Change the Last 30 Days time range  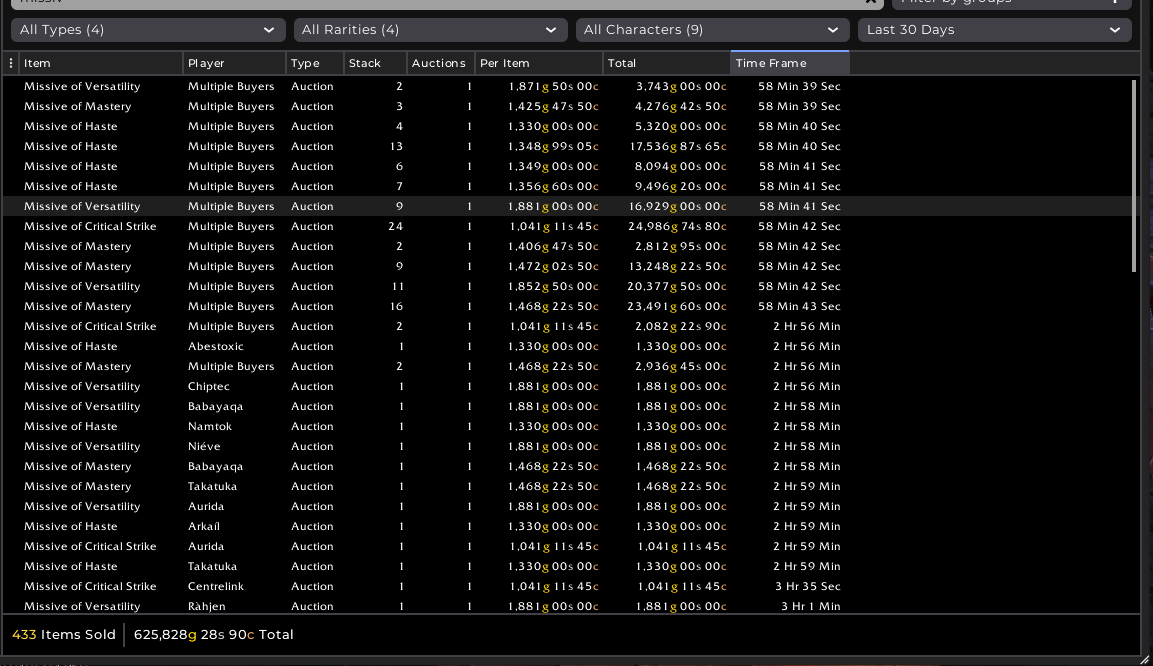994,30
